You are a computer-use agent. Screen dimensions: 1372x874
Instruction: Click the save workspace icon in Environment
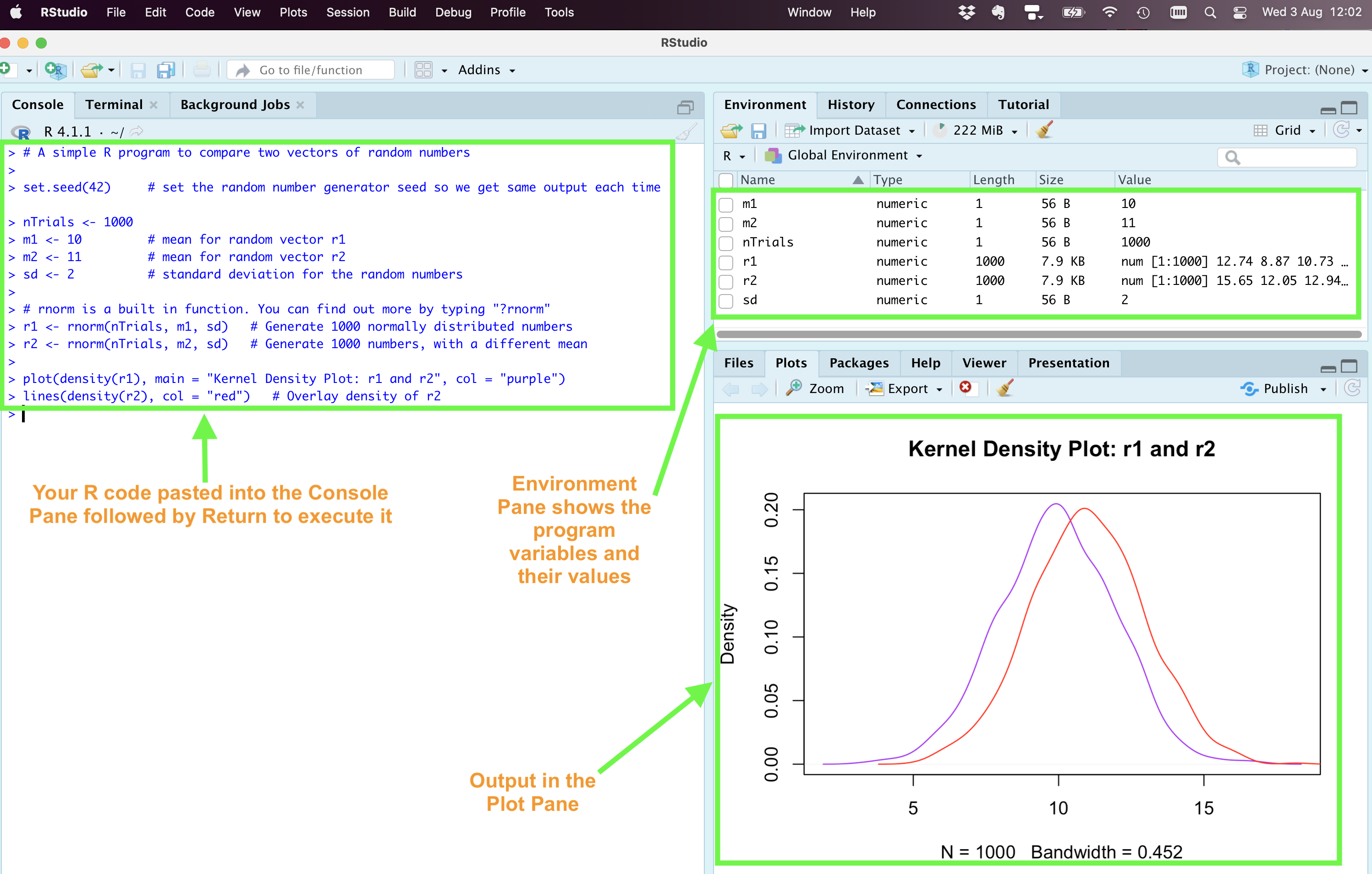coord(758,131)
